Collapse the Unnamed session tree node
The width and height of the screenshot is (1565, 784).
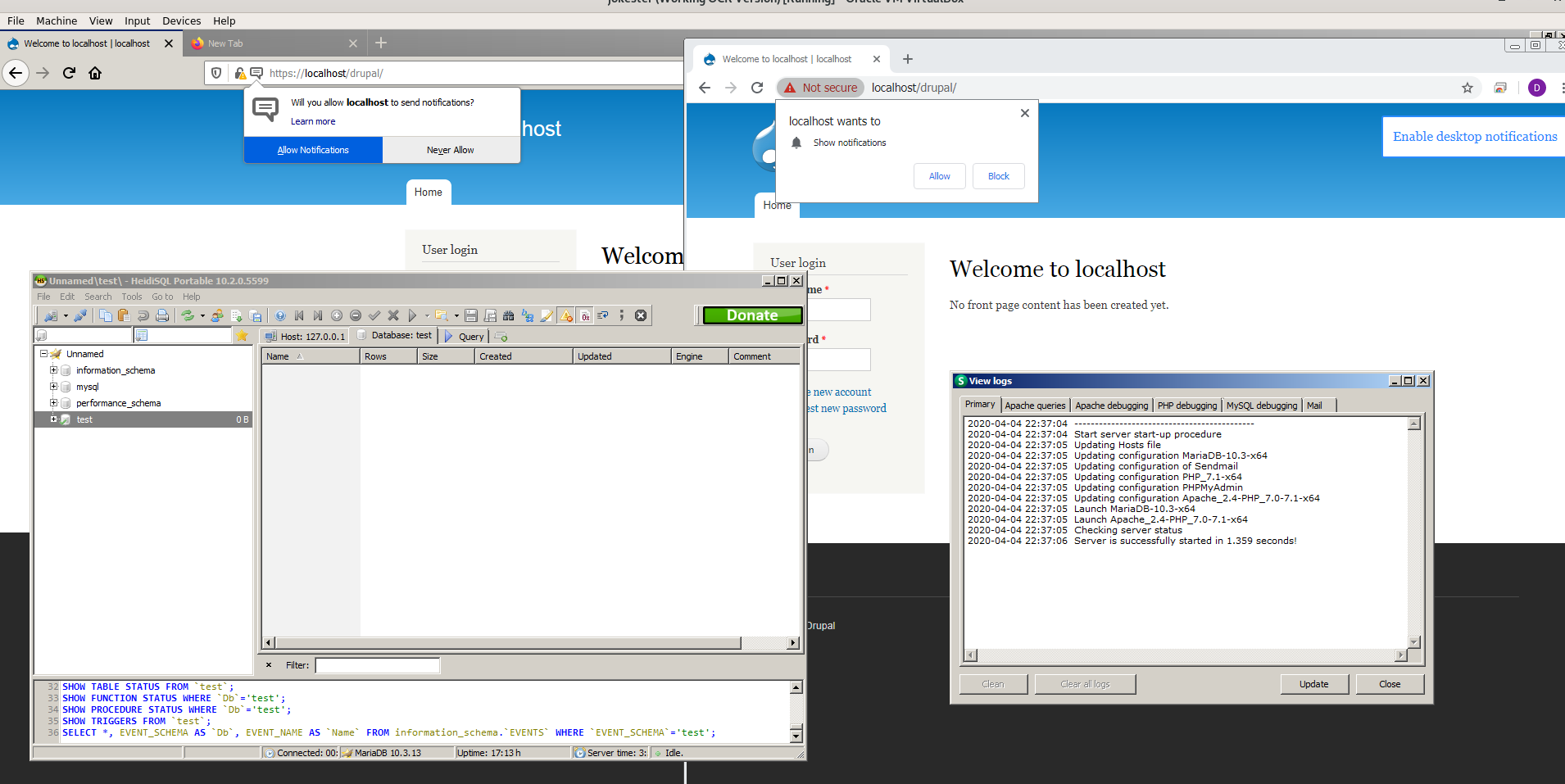coord(43,354)
